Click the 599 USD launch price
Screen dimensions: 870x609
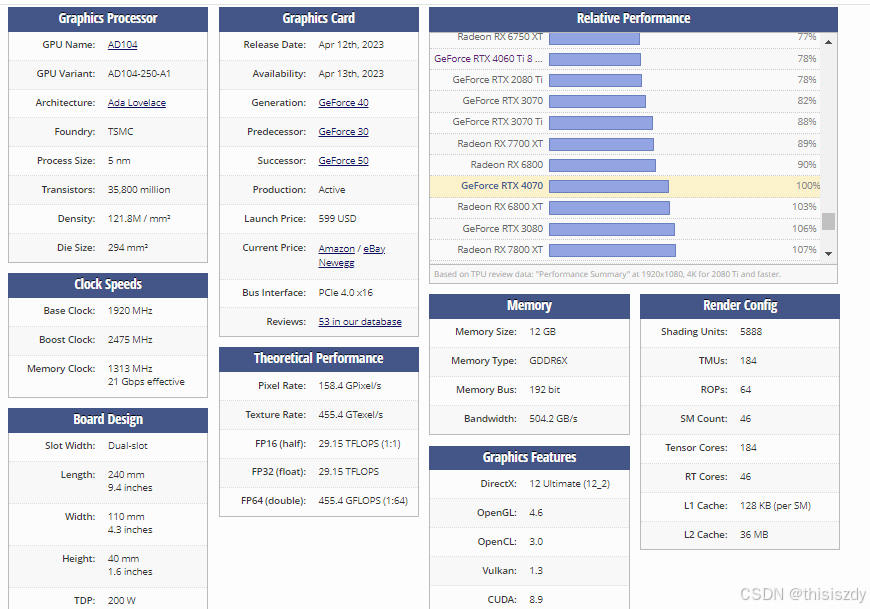pyautogui.click(x=337, y=219)
